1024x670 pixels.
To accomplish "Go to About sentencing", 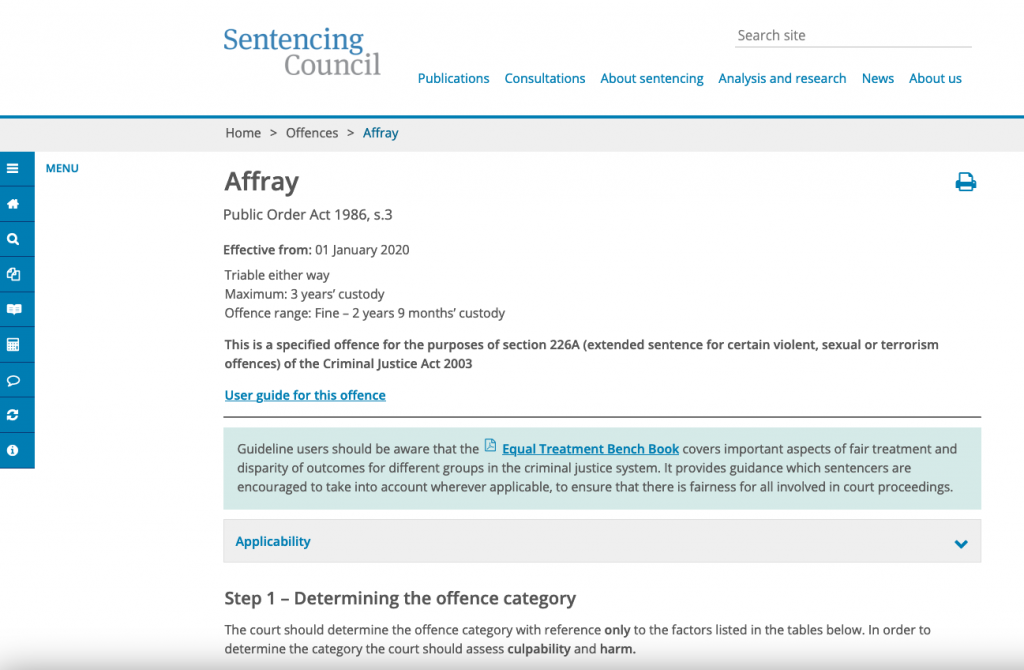I will coord(652,79).
